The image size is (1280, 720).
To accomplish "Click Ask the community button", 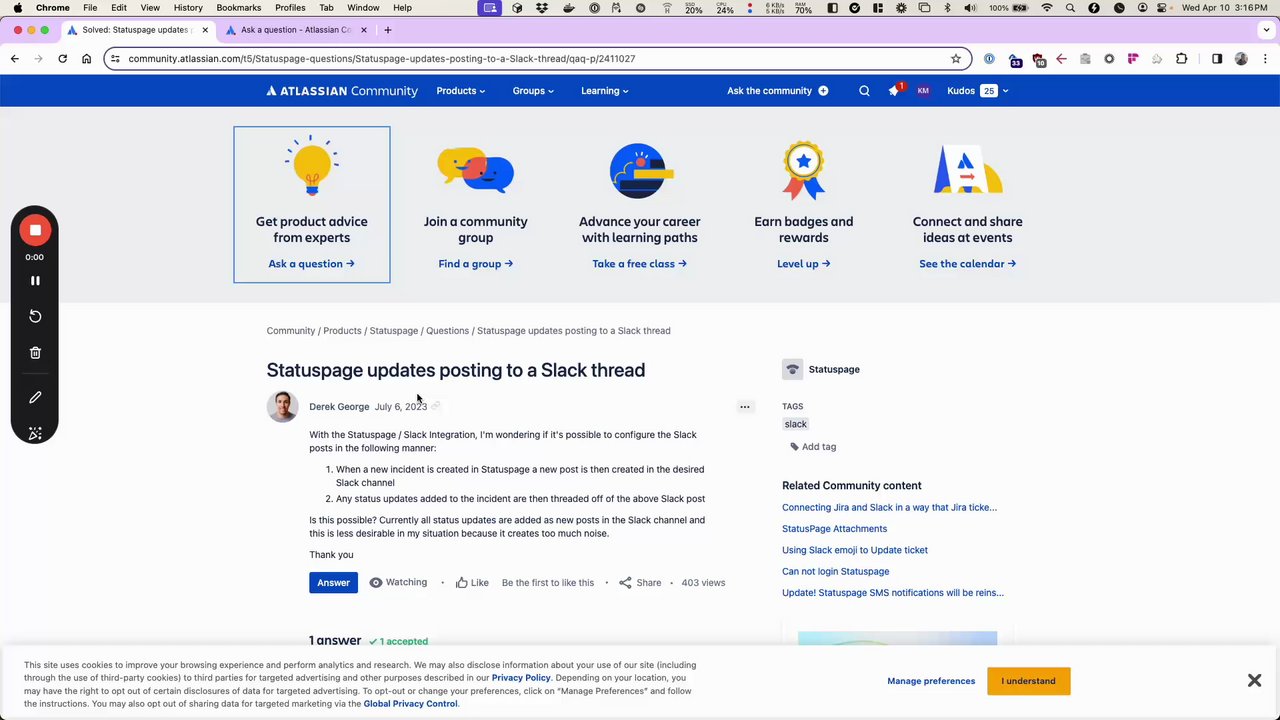I will click(778, 91).
